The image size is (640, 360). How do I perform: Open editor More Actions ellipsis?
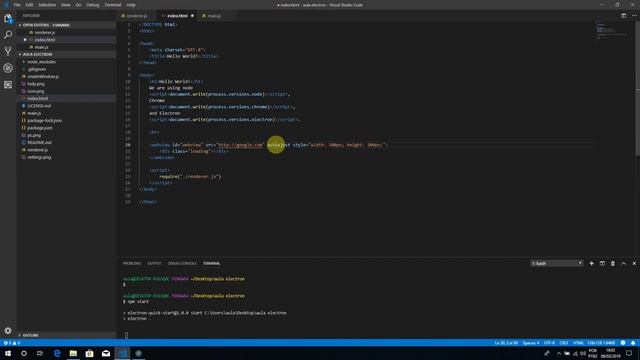pos(634,16)
